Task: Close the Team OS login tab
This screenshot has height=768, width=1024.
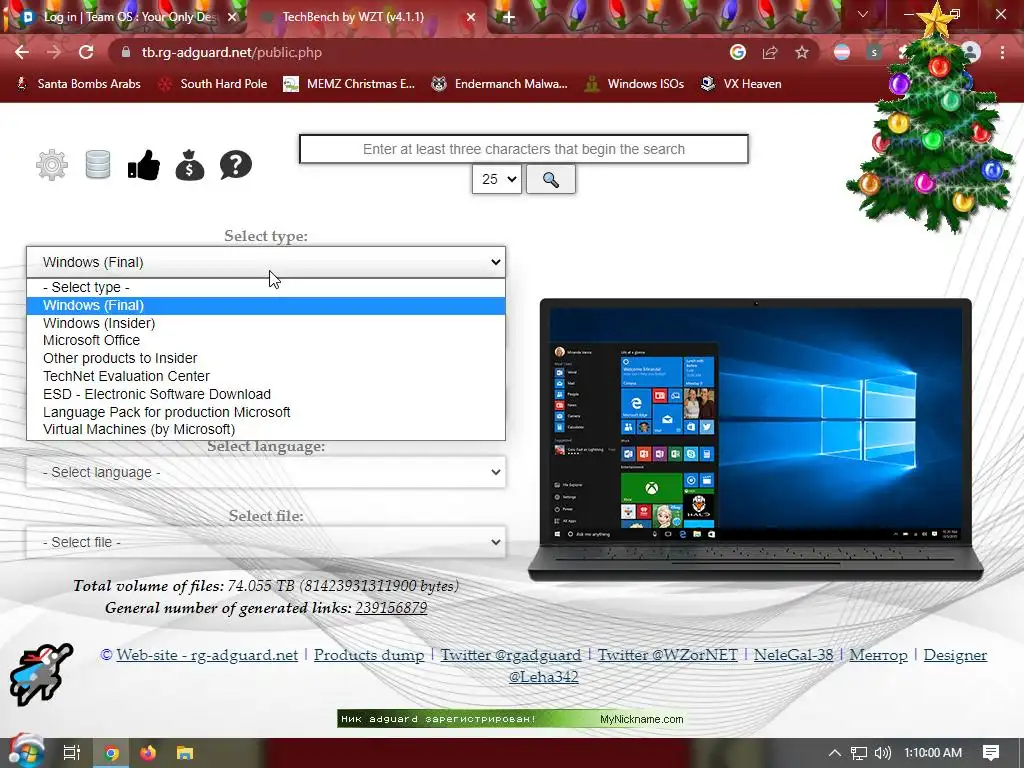Action: click(232, 17)
